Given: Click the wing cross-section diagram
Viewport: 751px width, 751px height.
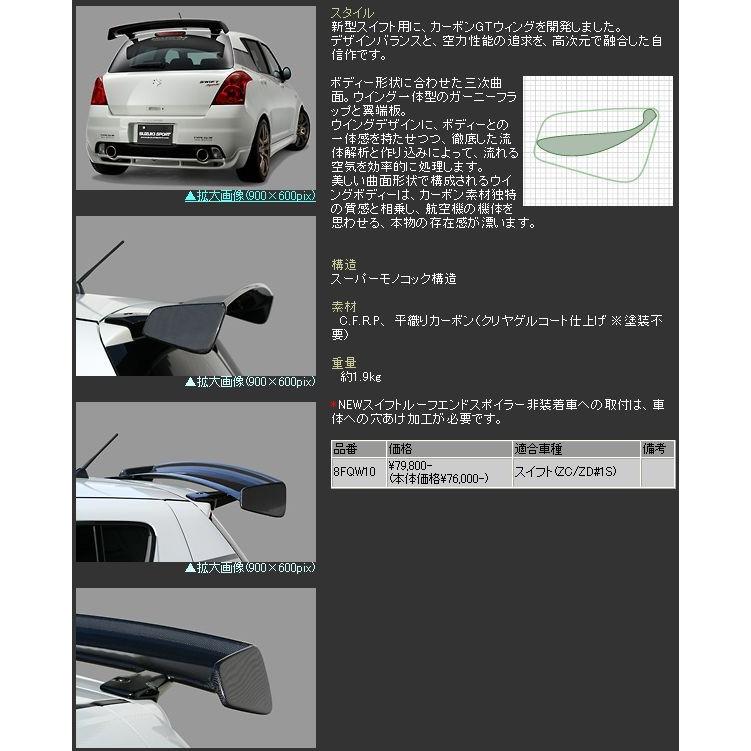Looking at the screenshot, I should [x=598, y=141].
